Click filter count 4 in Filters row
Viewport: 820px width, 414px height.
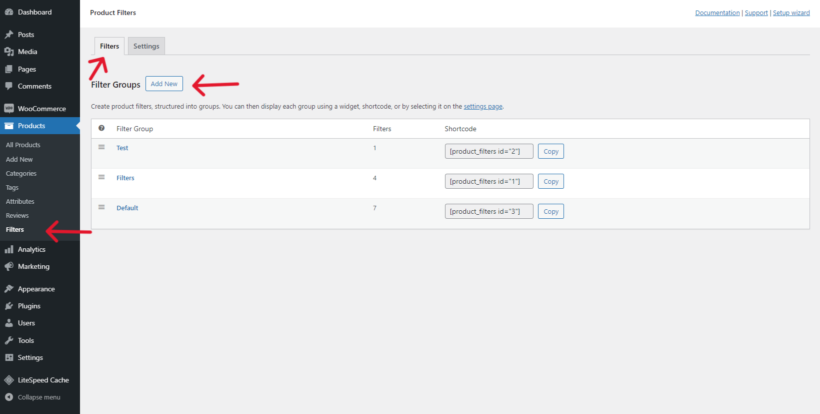pos(374,178)
